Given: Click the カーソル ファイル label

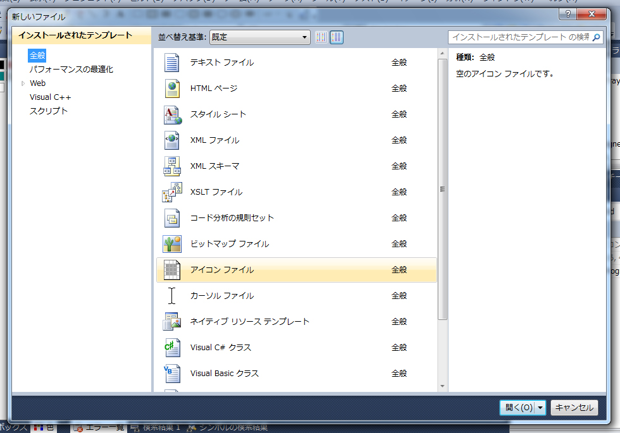Looking at the screenshot, I should click(x=222, y=296).
